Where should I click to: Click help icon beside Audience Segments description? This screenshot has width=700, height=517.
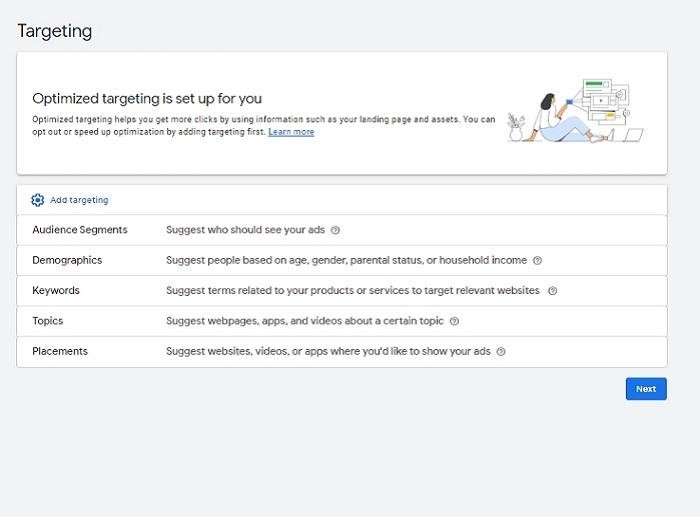pos(335,230)
